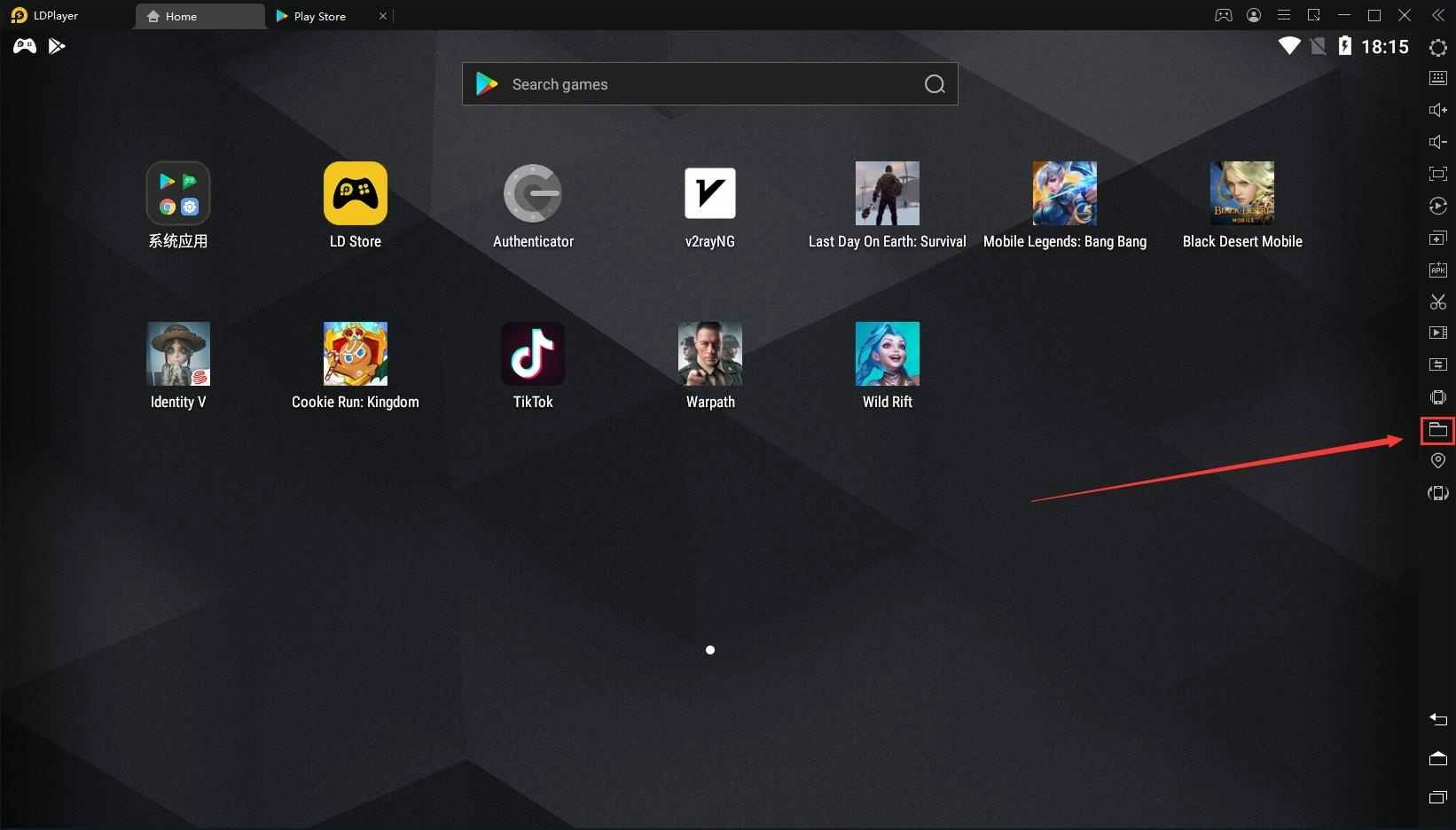Image resolution: width=1456 pixels, height=830 pixels.
Task: Open multi-instance manager from sidebar
Action: (x=1437, y=238)
